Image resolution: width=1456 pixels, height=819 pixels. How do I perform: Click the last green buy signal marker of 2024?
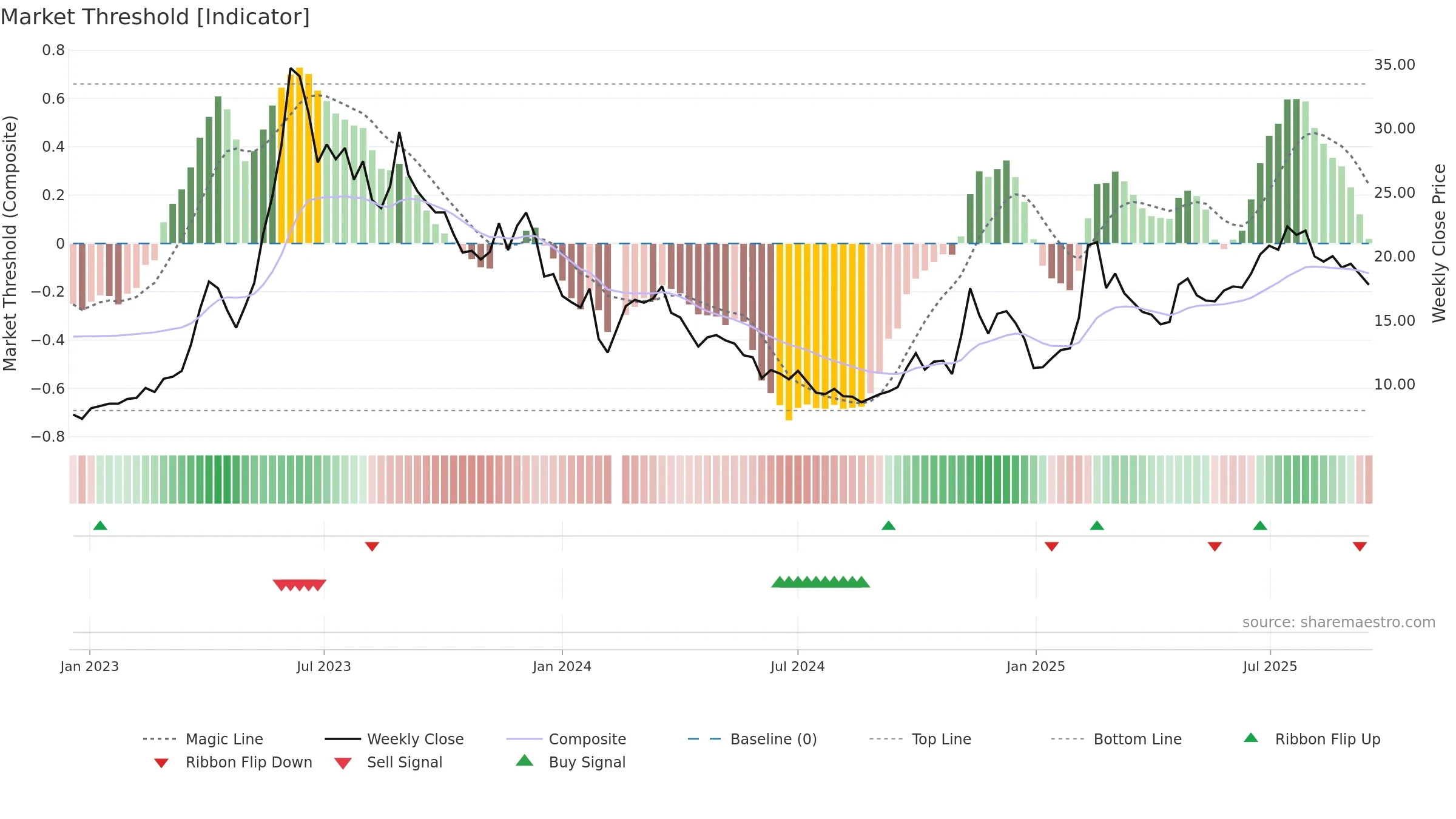tap(861, 582)
